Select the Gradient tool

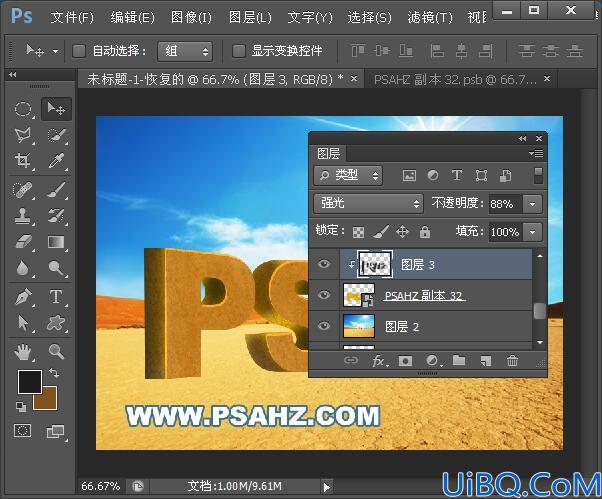point(56,242)
